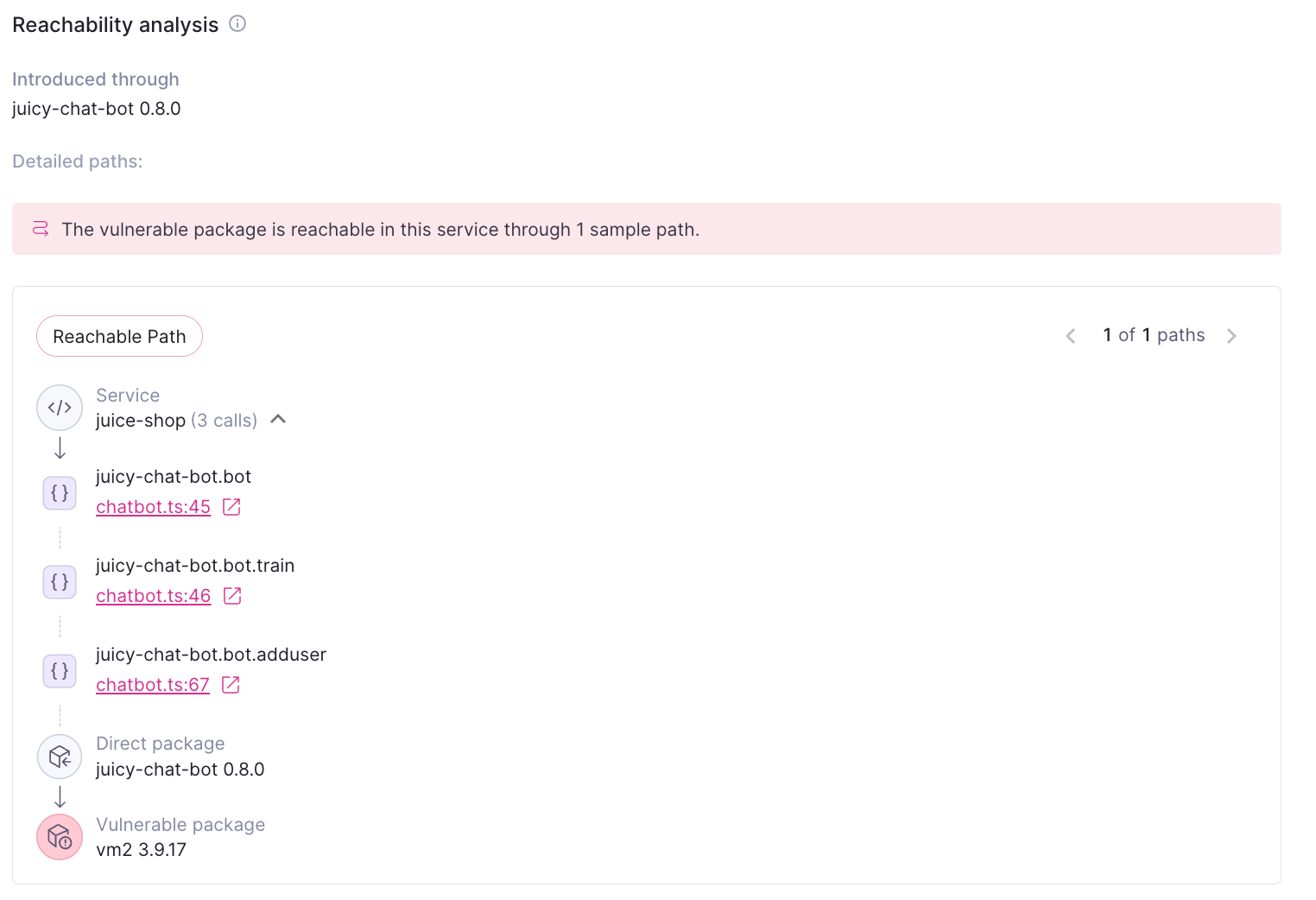
Task: Click the juice-shop (3 calls) service label
Action: [x=177, y=421]
